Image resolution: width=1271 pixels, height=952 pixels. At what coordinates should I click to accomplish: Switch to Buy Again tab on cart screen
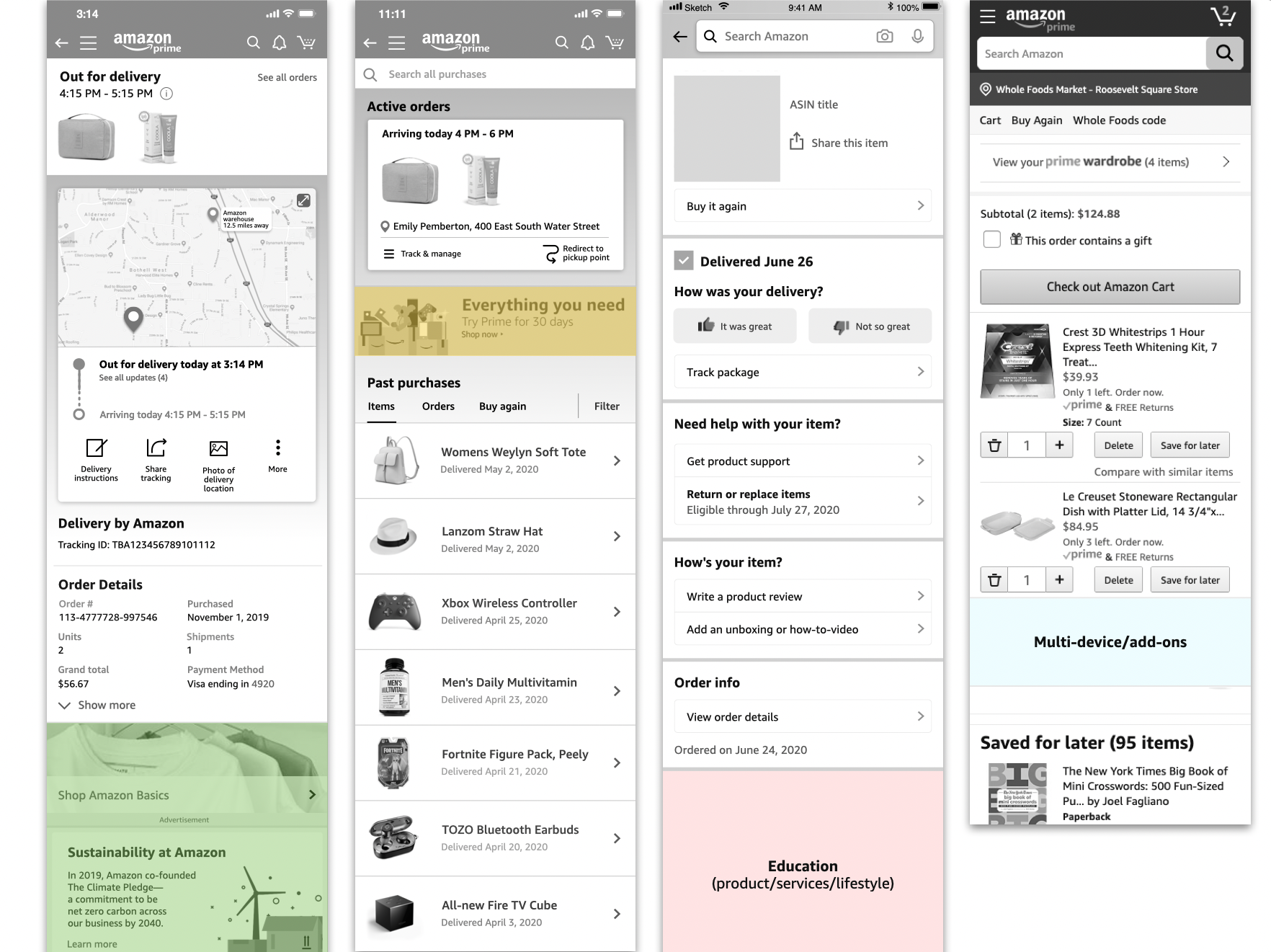click(x=1037, y=120)
